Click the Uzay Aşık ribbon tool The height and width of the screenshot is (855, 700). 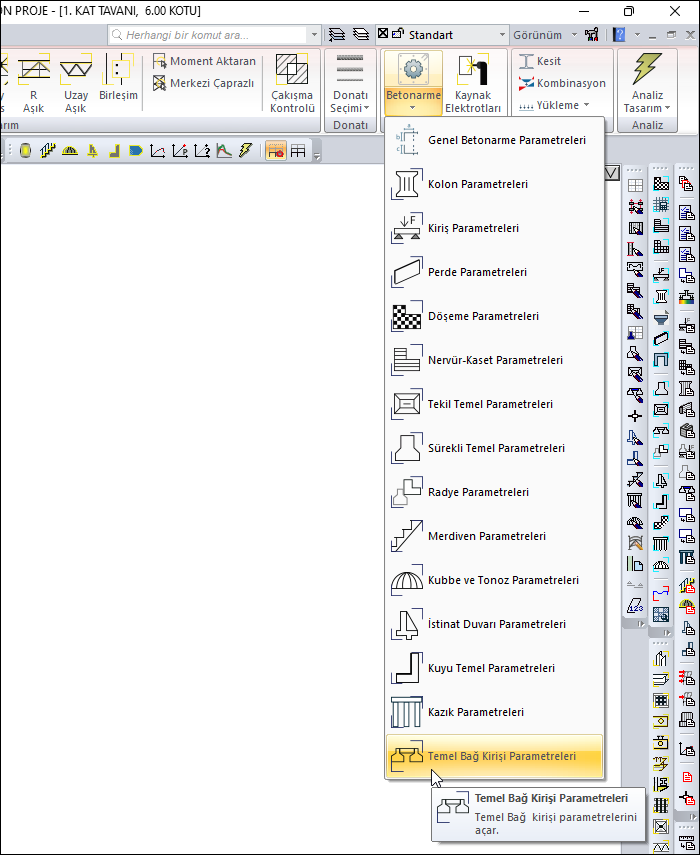pos(76,83)
